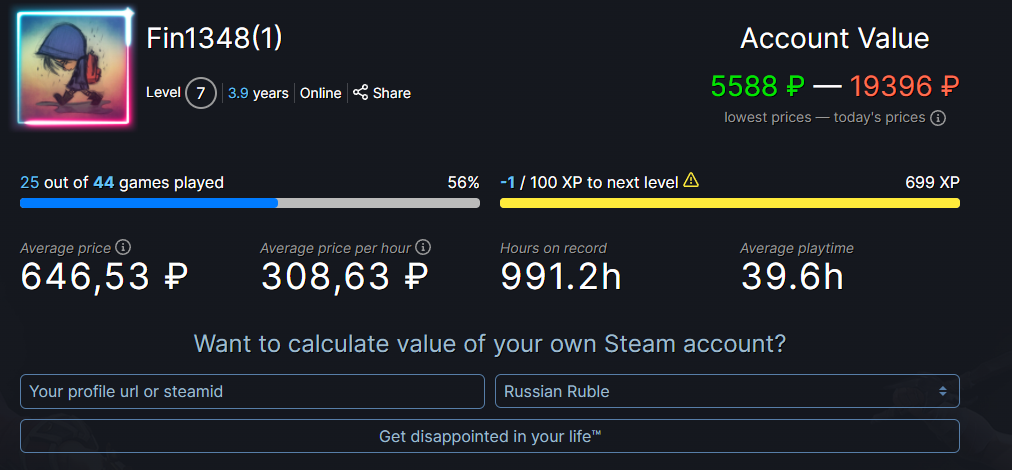The width and height of the screenshot is (1012, 470).
Task: Click the Fin1348(1) profile name
Action: [214, 39]
